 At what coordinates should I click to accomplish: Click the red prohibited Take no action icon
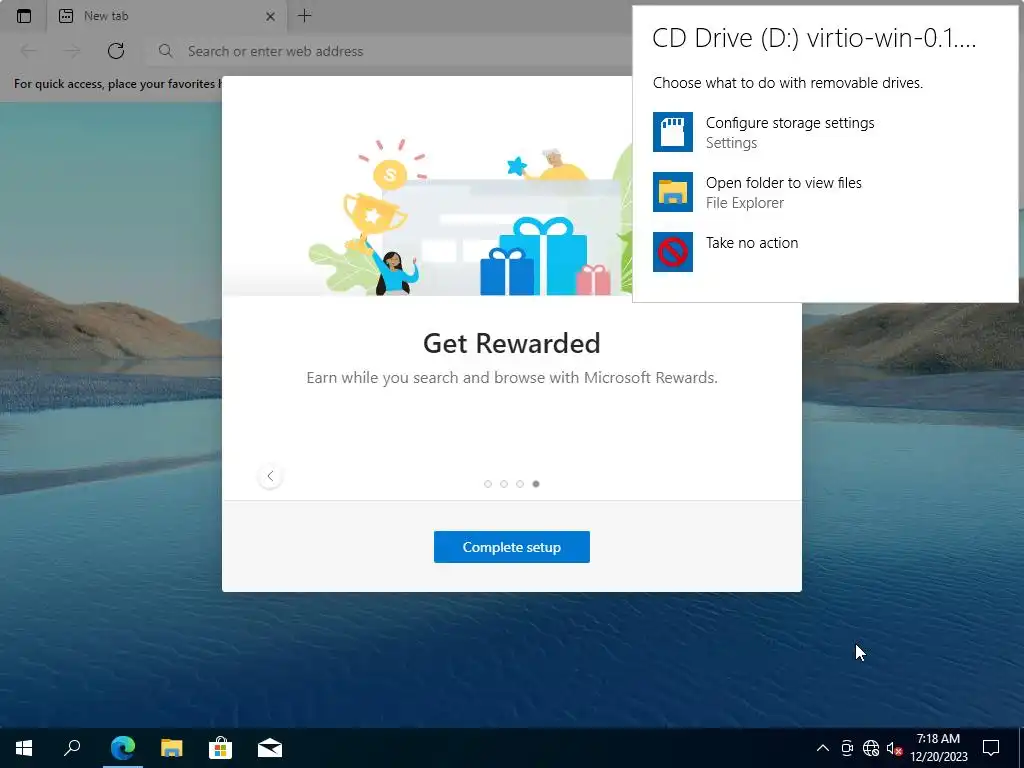point(673,251)
